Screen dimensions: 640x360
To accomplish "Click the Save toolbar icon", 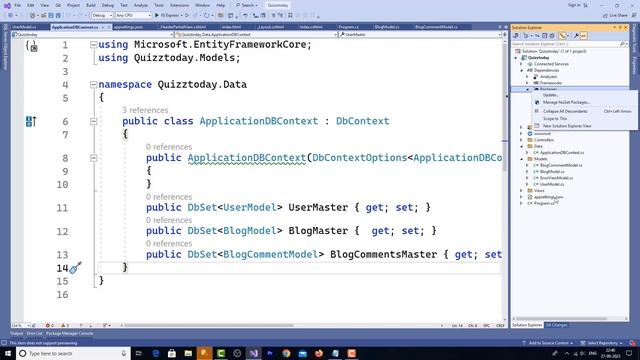I will (51, 16).
